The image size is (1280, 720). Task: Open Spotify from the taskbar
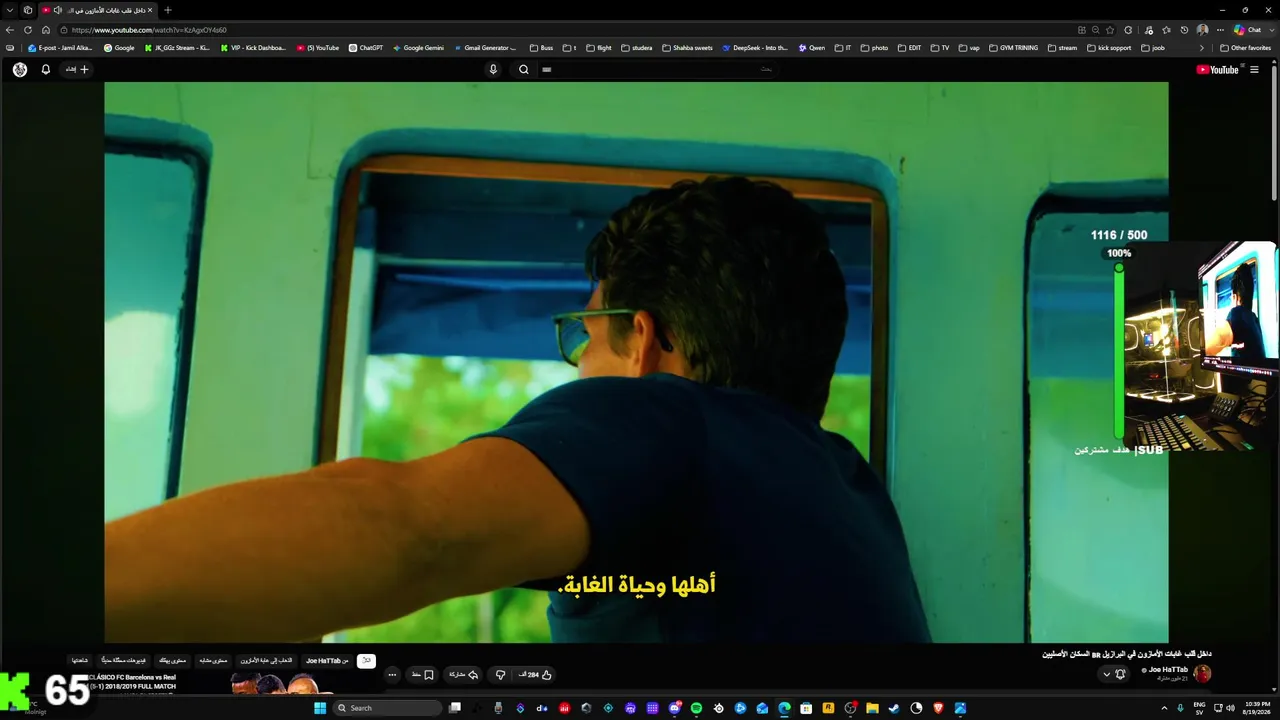pyautogui.click(x=696, y=708)
